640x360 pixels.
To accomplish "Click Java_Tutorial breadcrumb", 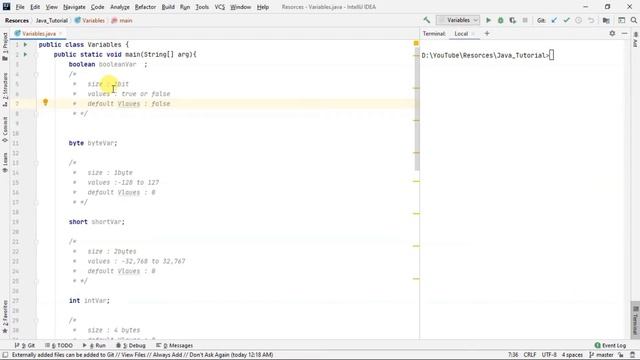I will [51, 20].
